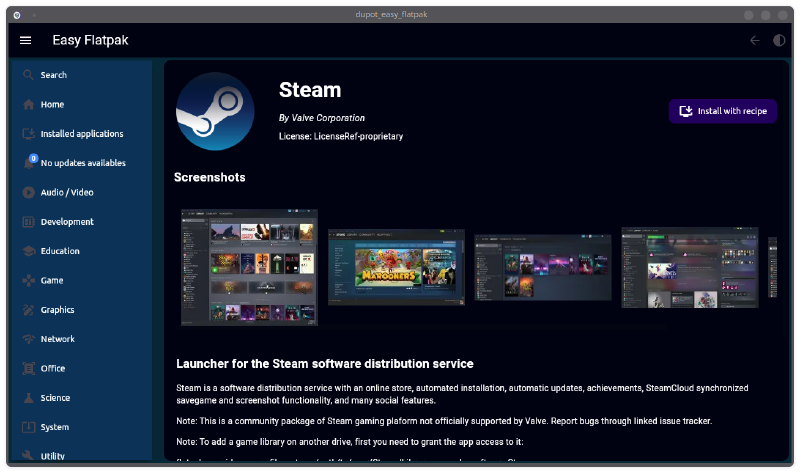Select the Game controller category icon
This screenshot has width=800, height=473.
click(29, 281)
